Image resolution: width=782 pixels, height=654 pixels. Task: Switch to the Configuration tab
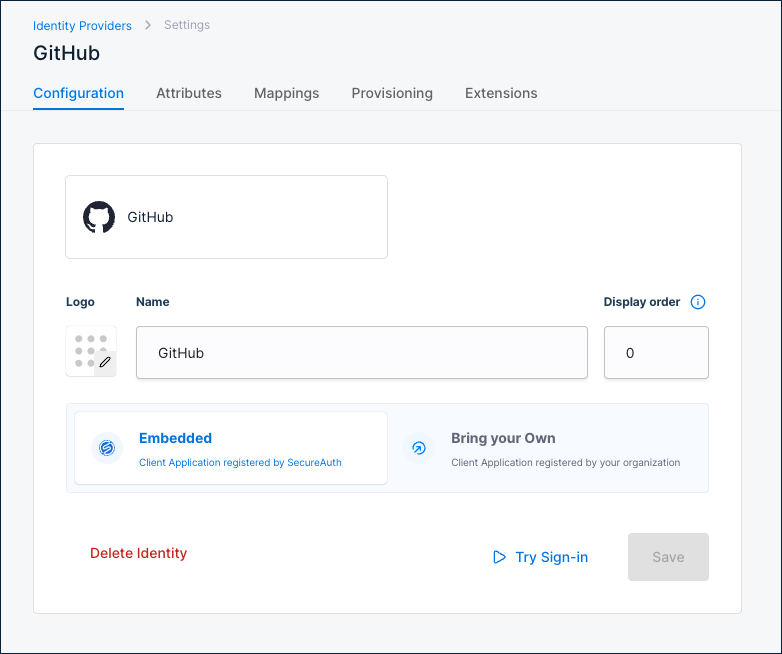[x=78, y=93]
